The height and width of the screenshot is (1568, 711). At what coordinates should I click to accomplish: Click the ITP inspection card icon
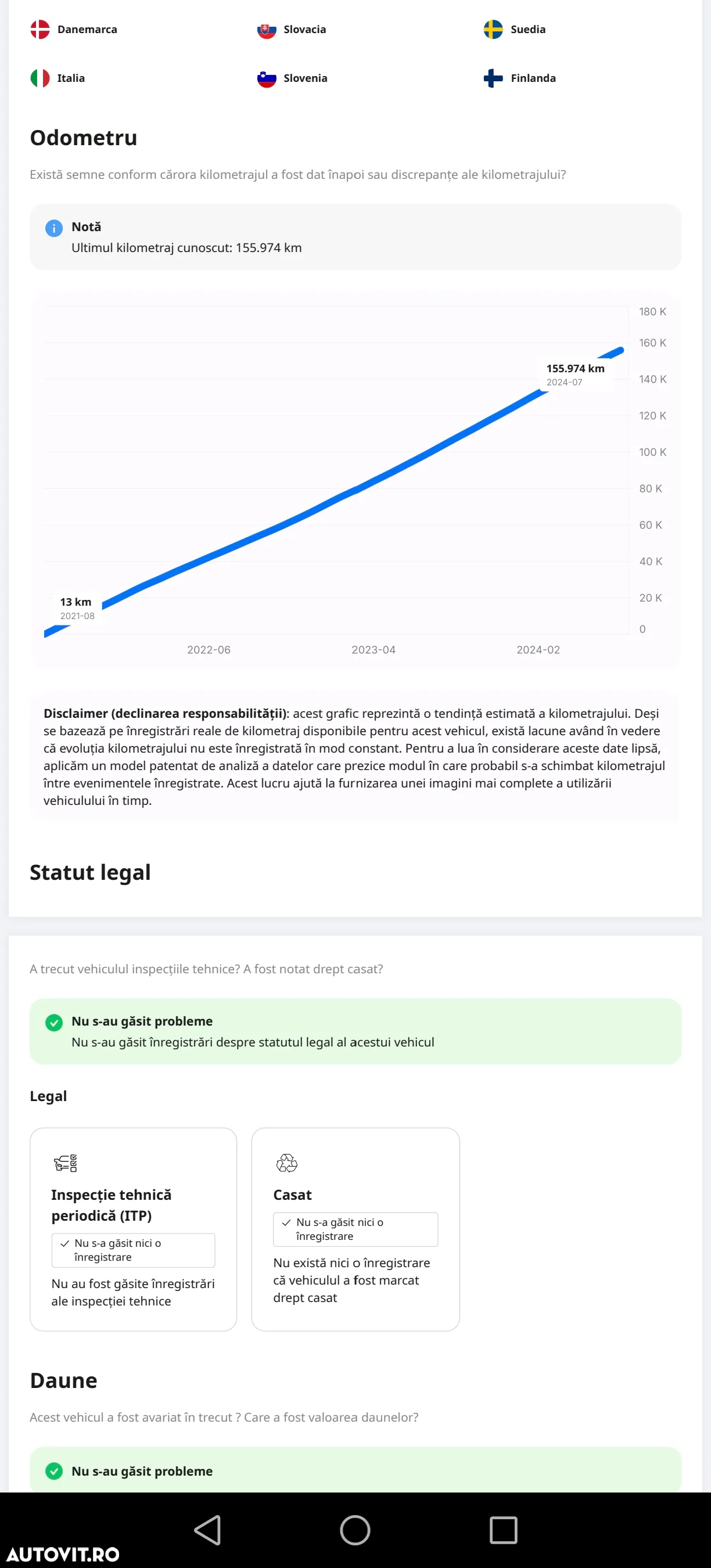(65, 1163)
